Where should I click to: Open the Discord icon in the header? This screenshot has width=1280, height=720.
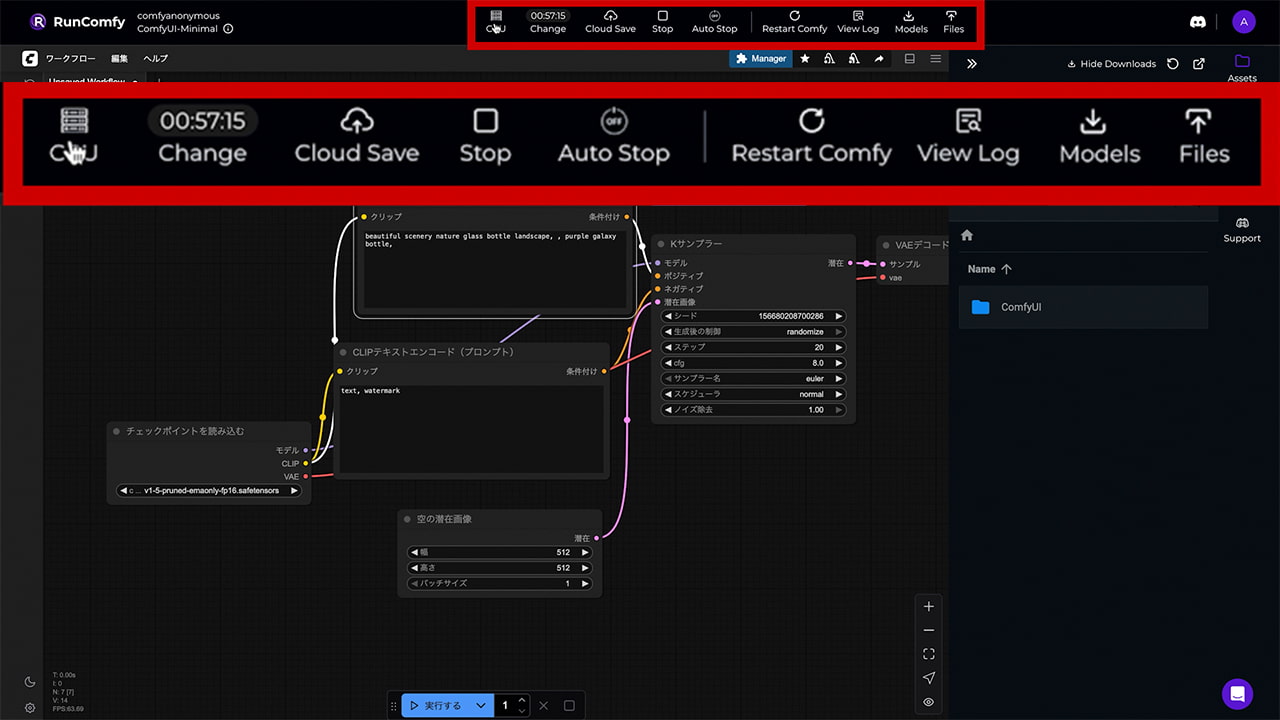pos(1197,22)
